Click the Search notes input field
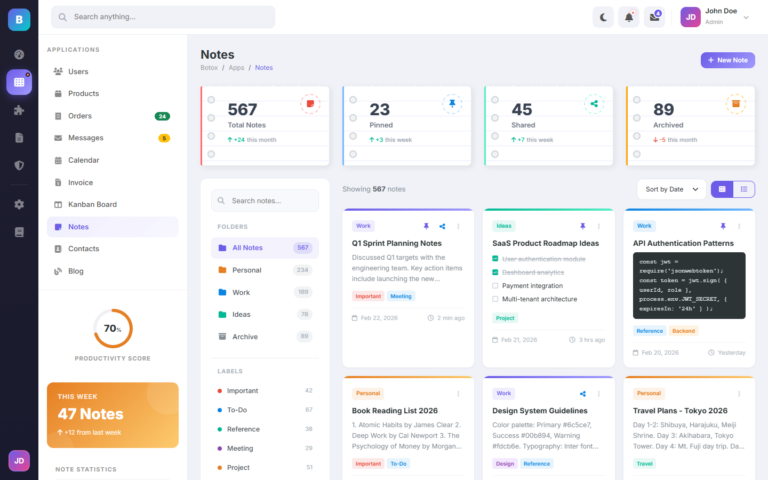 coord(265,200)
